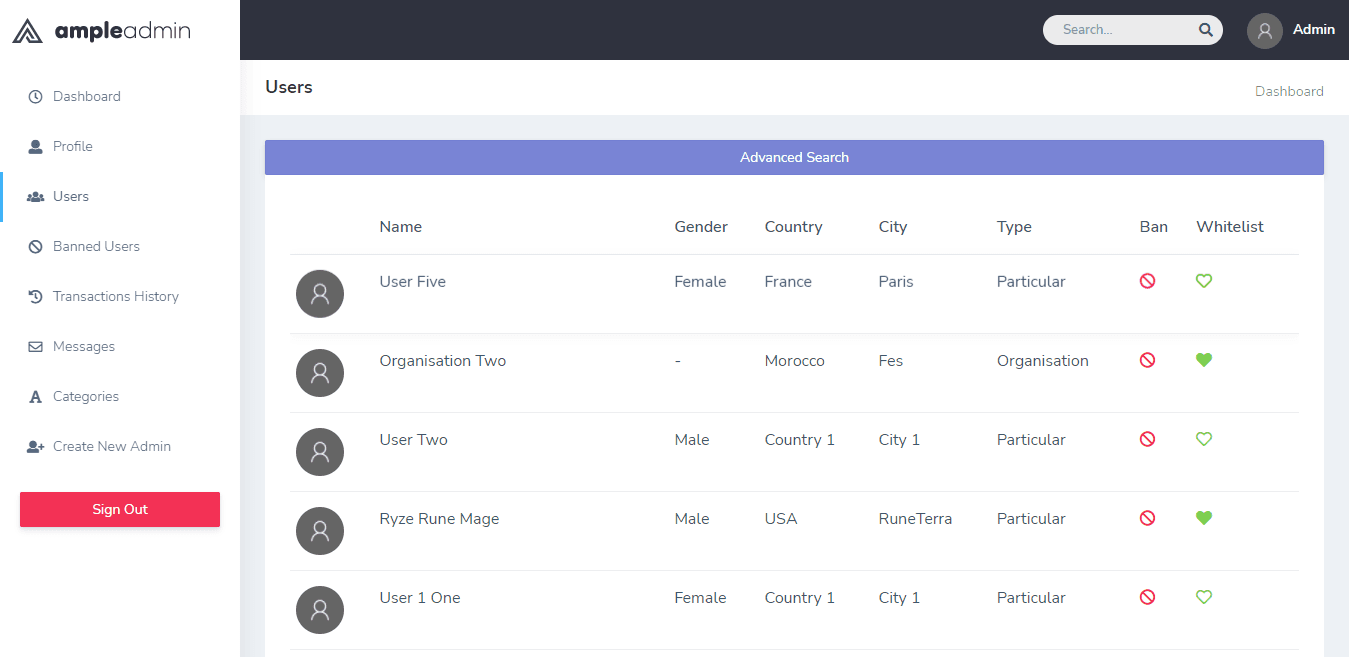Select Banned Users in the sidebar menu

point(95,246)
